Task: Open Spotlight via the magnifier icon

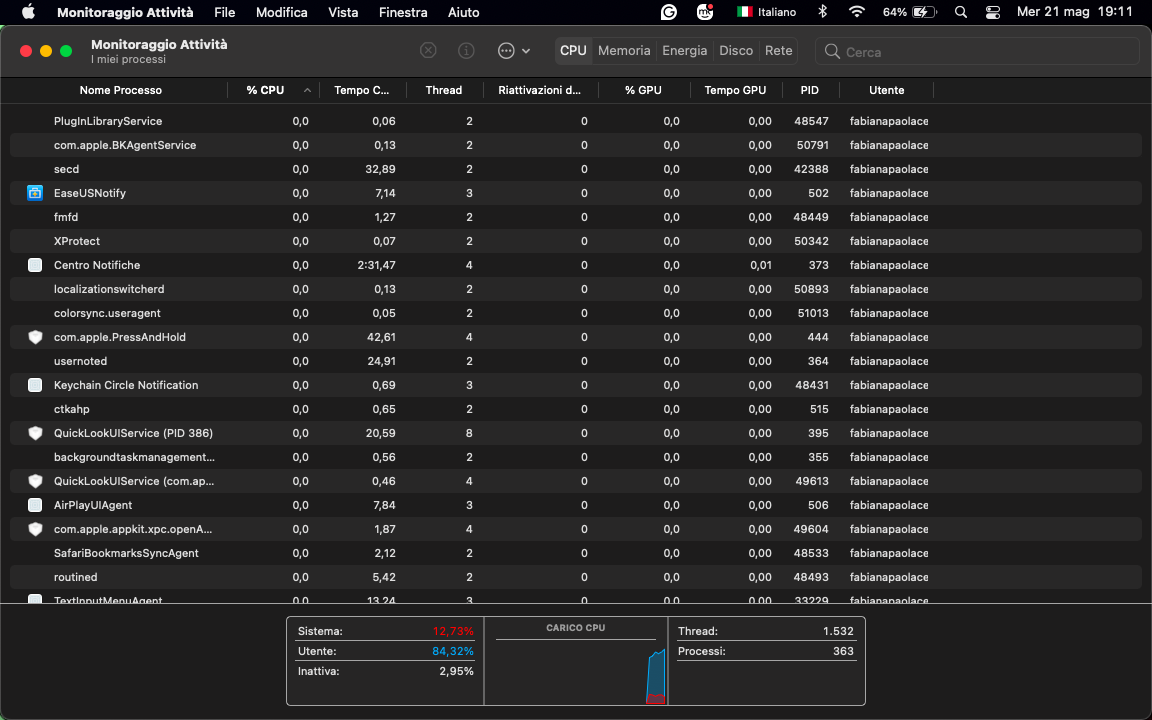Action: pyautogui.click(x=960, y=12)
